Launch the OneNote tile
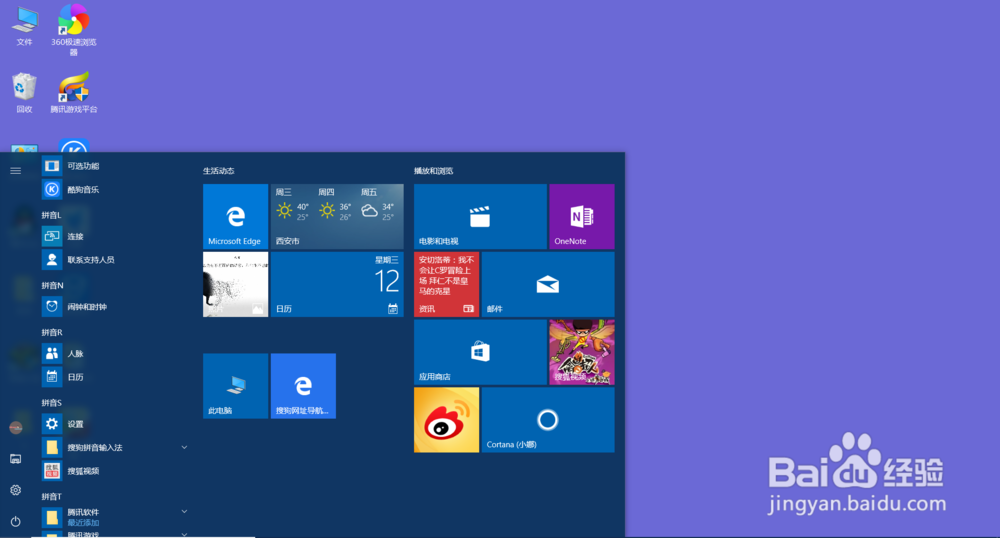Viewport: 1000px width, 538px height. 582,217
